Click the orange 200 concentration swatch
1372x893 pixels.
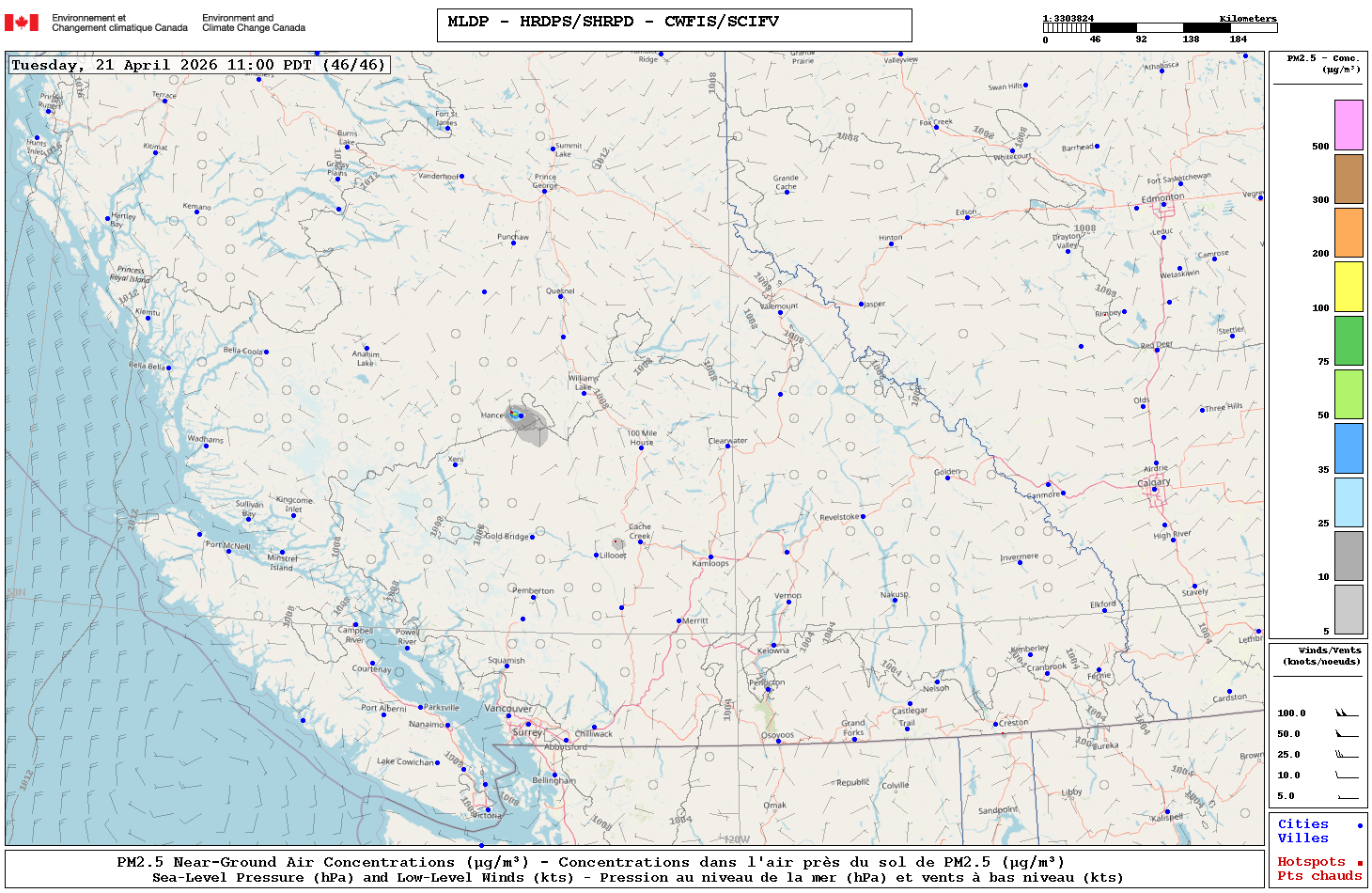point(1349,232)
